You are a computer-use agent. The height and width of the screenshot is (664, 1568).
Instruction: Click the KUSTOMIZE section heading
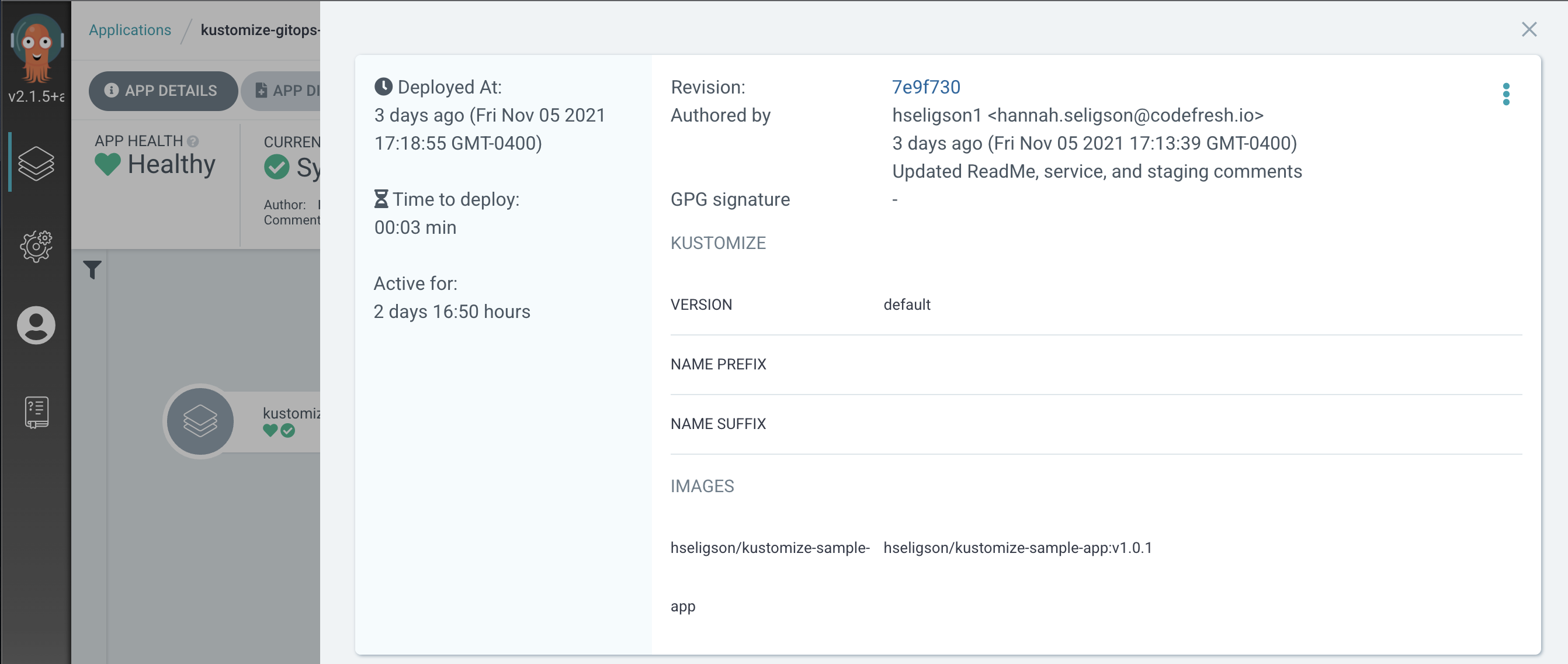pos(718,243)
